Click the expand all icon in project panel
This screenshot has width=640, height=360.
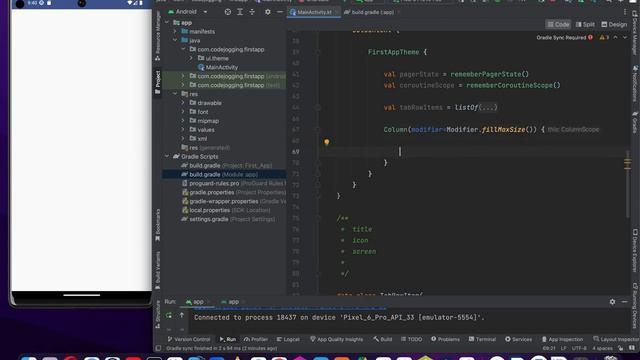240,12
